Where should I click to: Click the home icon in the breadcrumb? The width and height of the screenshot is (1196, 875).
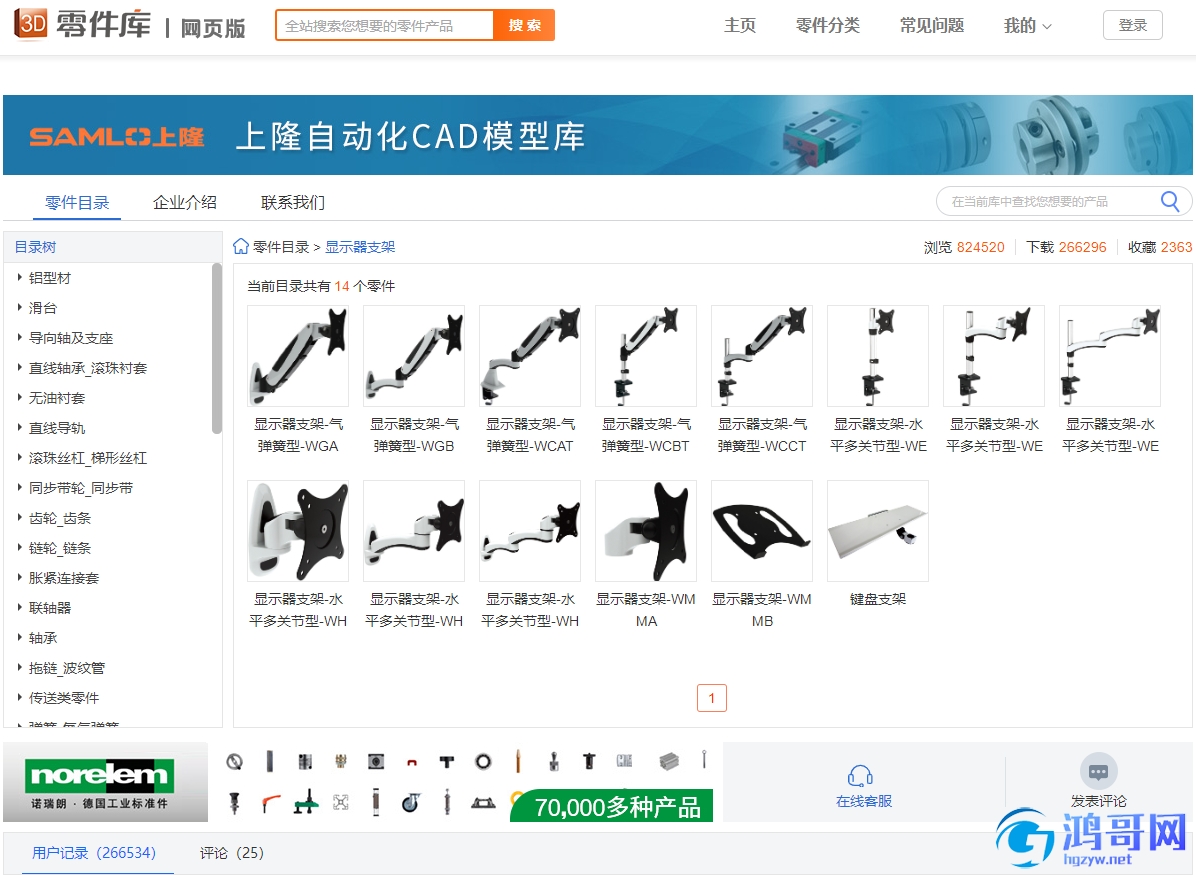[x=241, y=246]
